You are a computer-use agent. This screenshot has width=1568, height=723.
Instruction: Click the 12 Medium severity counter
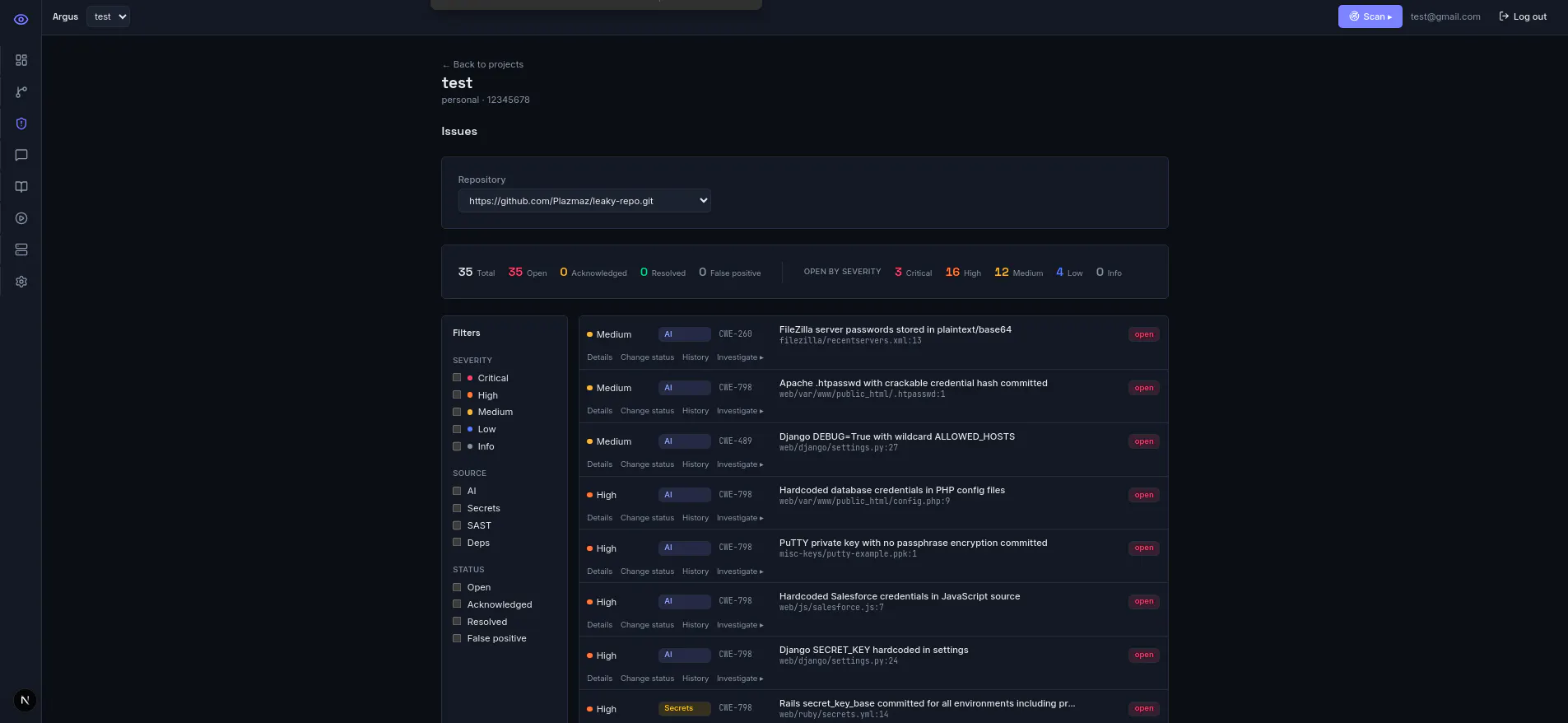tap(1018, 272)
